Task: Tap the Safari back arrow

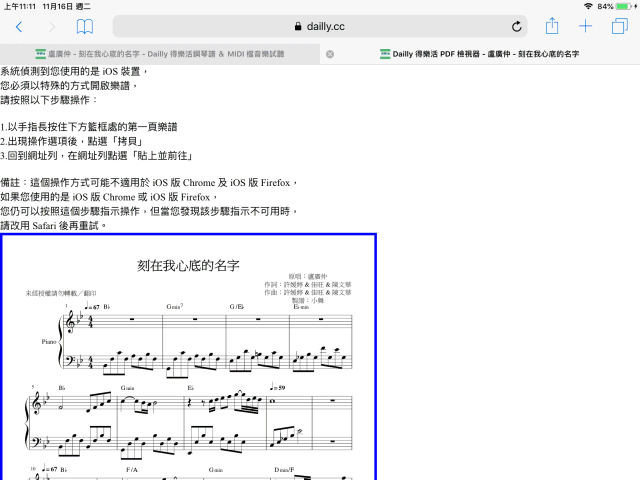Action: 19,27
